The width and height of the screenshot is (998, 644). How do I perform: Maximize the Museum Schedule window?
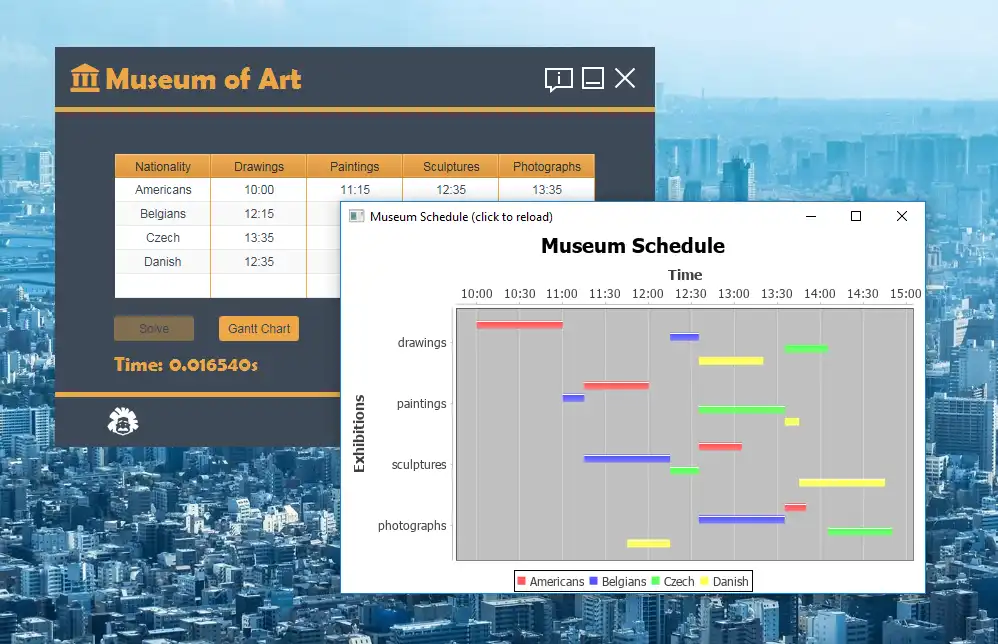(856, 216)
